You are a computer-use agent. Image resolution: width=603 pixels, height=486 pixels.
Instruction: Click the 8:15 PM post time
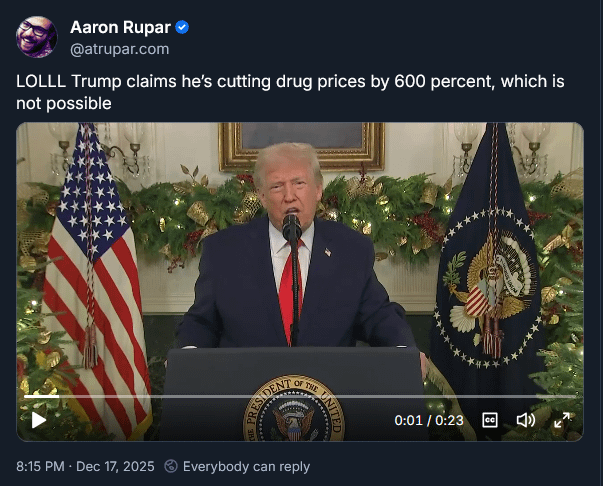point(40,466)
